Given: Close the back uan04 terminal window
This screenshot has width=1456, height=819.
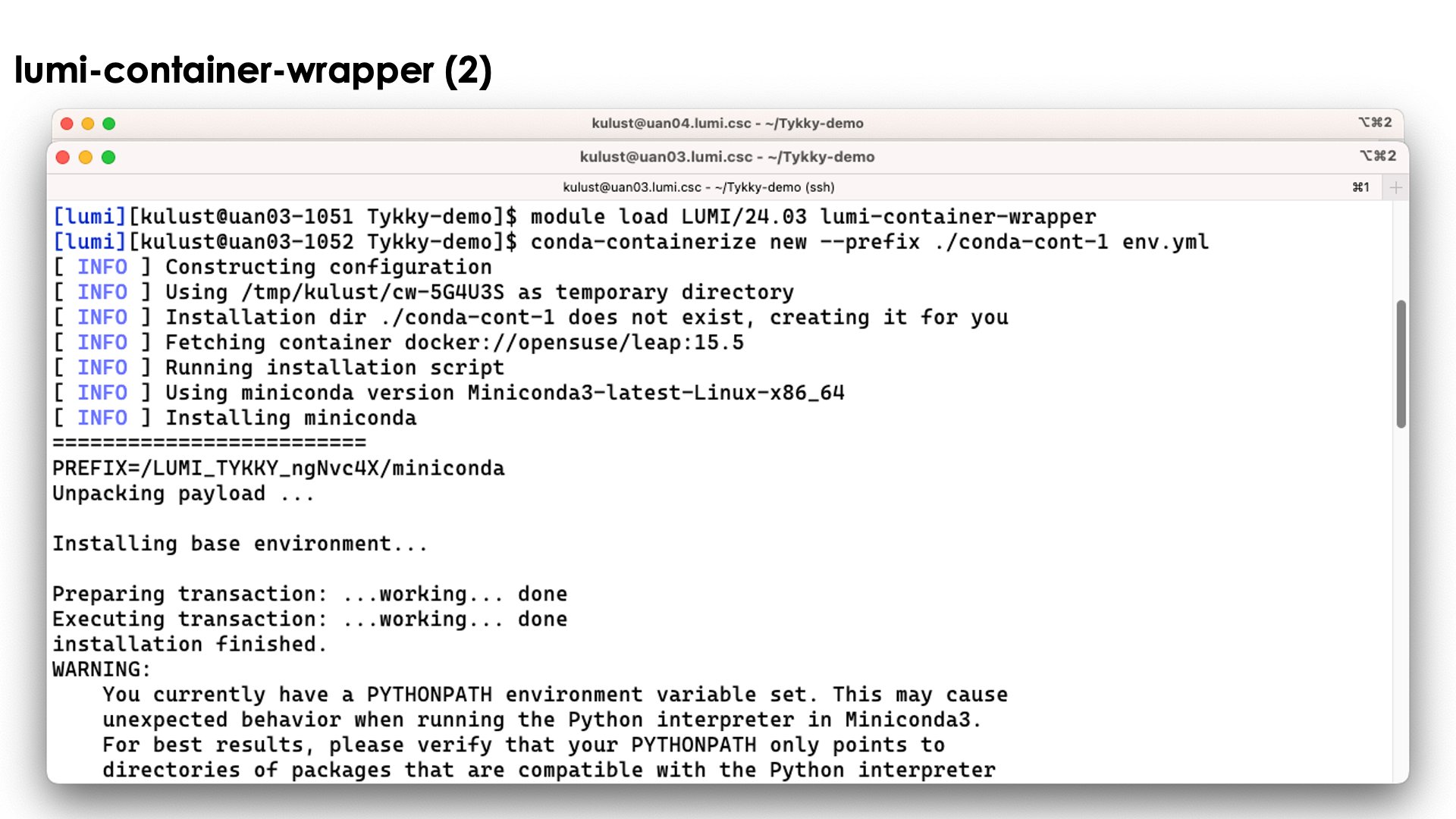Looking at the screenshot, I should (67, 124).
